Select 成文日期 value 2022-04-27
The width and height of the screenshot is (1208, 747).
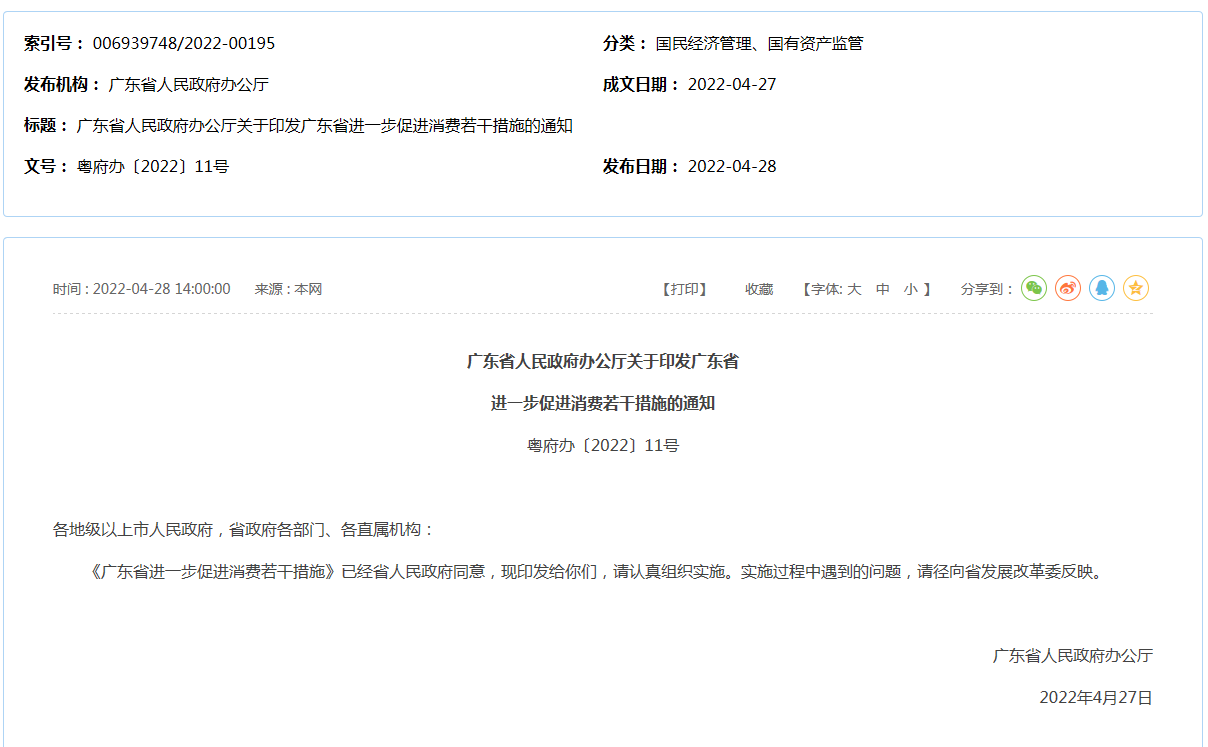coord(732,84)
